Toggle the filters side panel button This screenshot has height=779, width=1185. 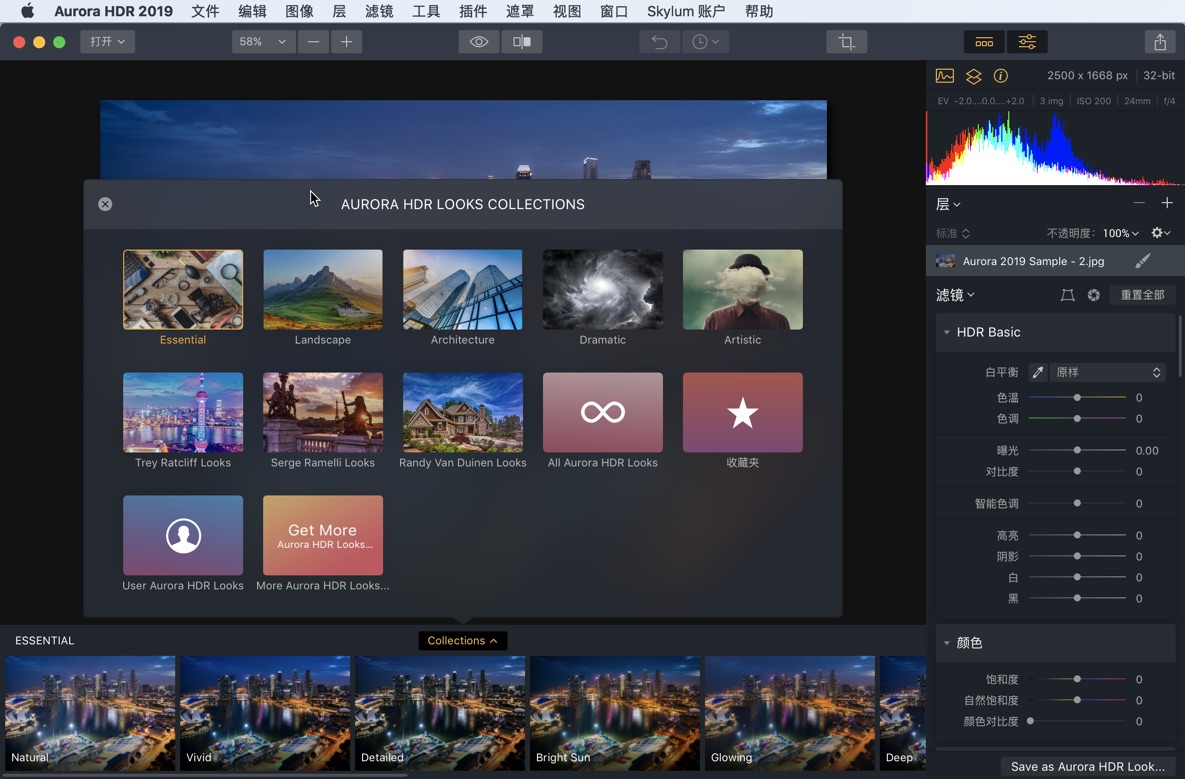[x=1027, y=42]
